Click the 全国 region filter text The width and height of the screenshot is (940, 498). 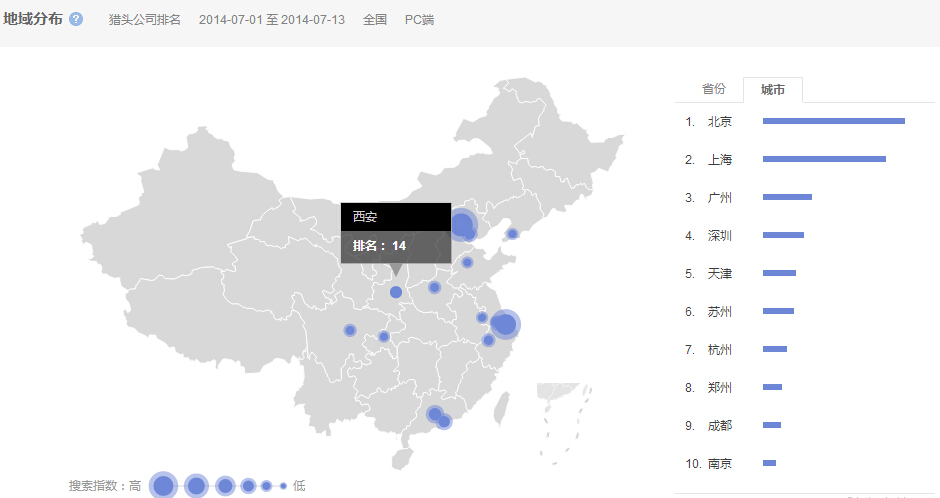[375, 20]
